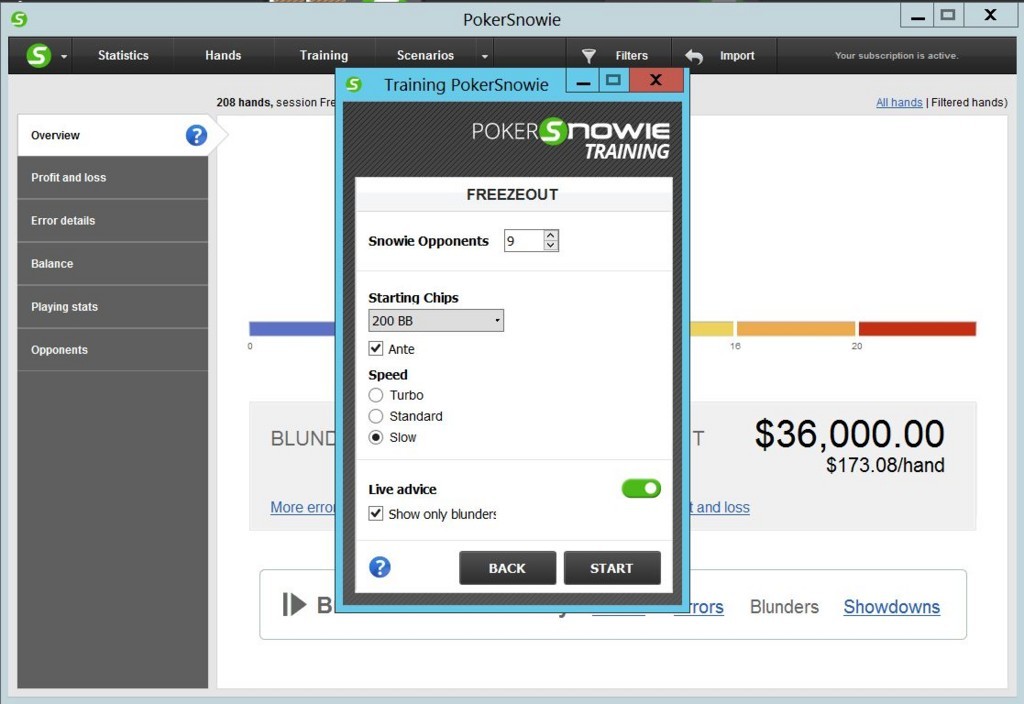Select the Overview sidebar tab
This screenshot has height=704, width=1024.
(x=112, y=135)
